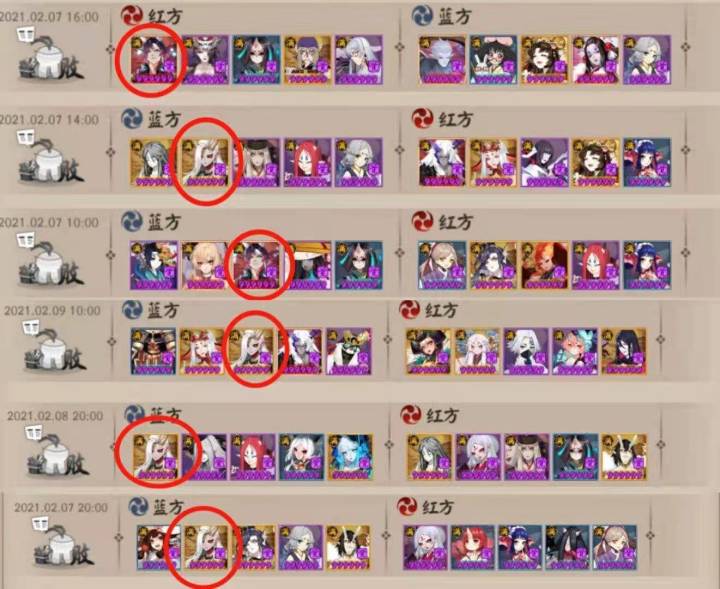Open the circled portrait in the 2021.02.07 16:00 row

coord(153,60)
